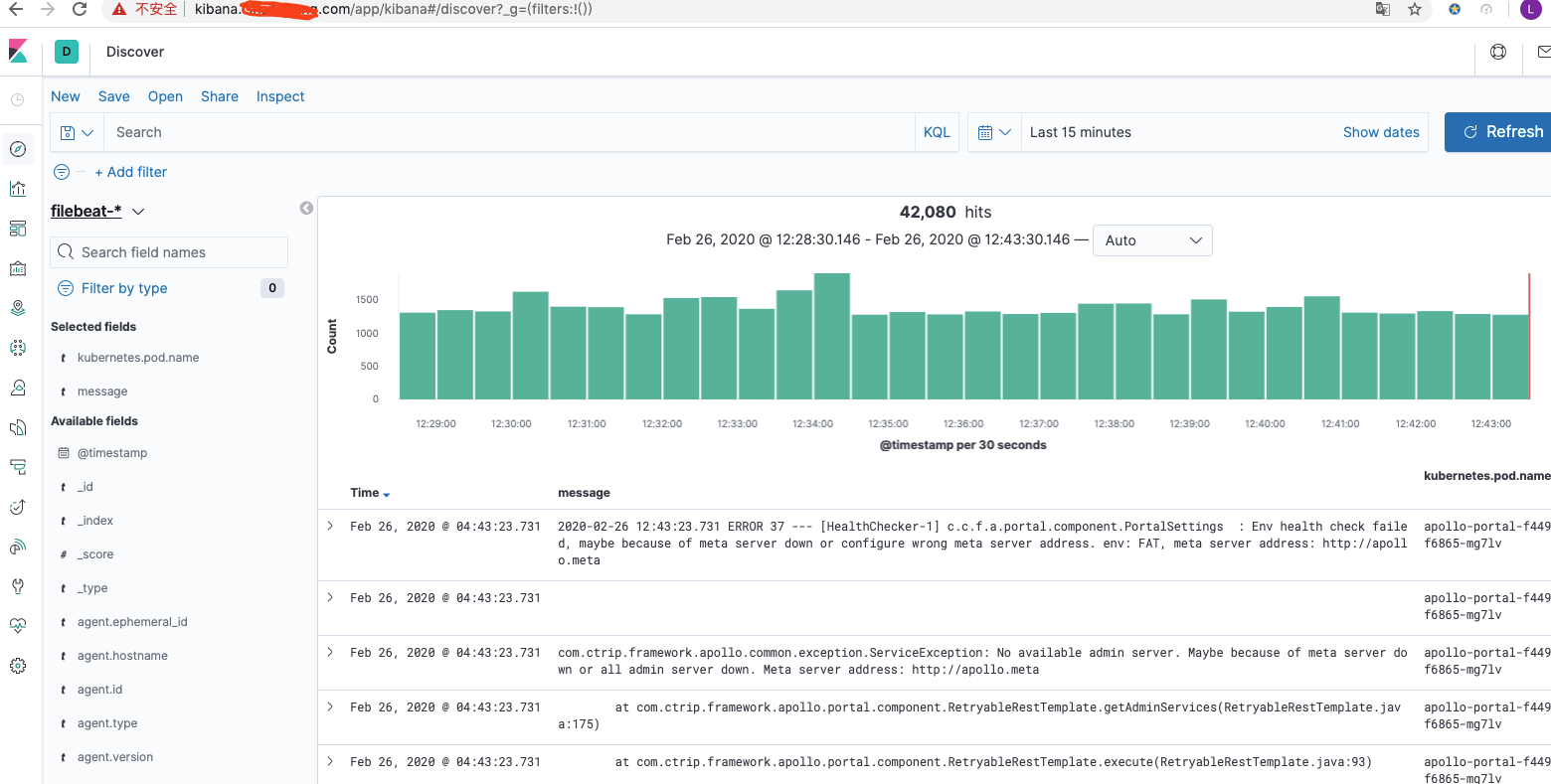1551x784 pixels.
Task: Open Dev Tools wrench icon
Action: [18, 586]
